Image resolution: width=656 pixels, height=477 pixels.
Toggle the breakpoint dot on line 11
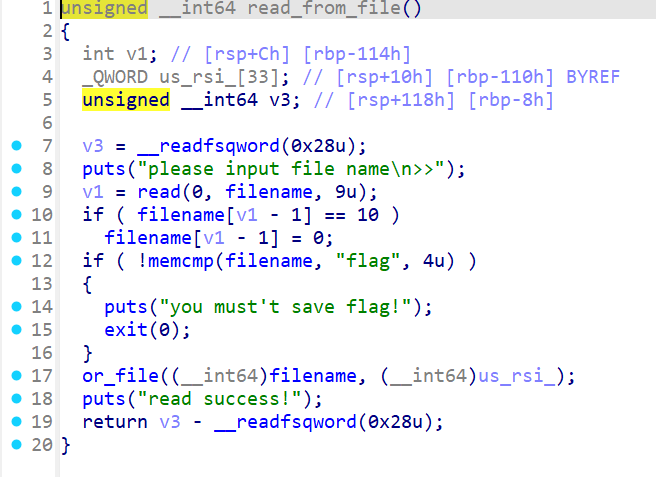[x=16, y=238]
